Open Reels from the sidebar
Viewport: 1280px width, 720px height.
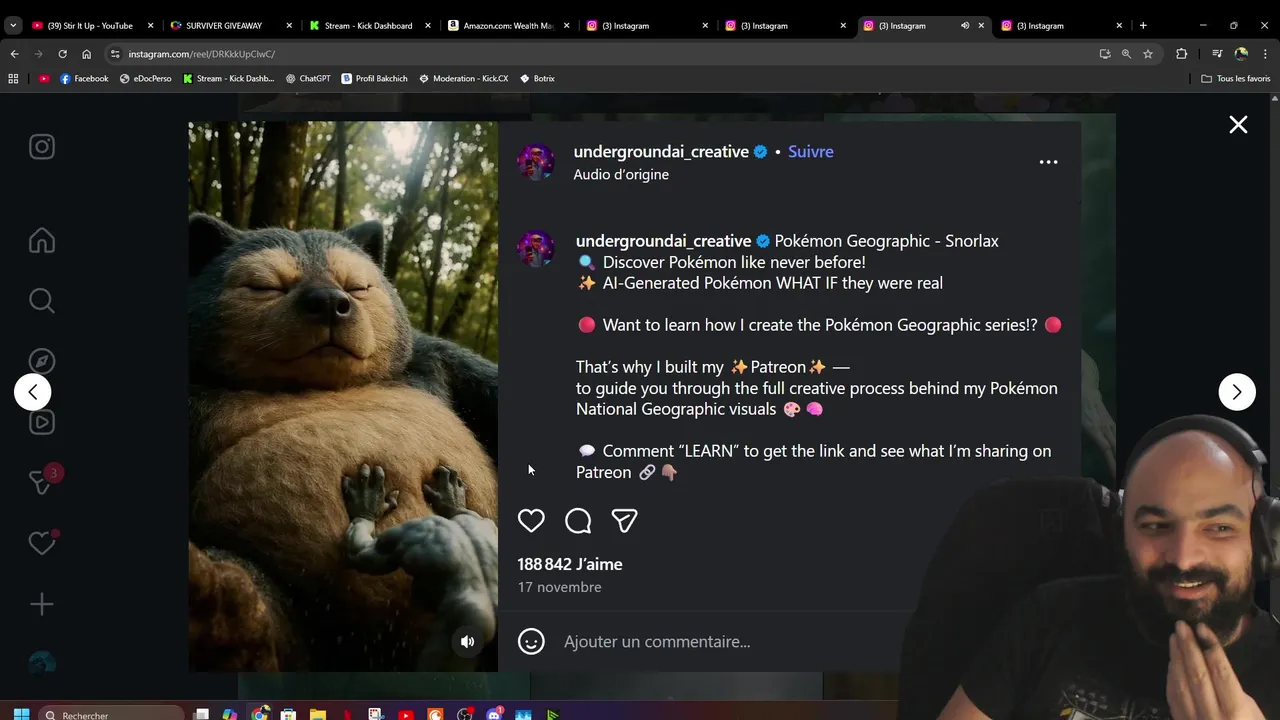point(42,422)
